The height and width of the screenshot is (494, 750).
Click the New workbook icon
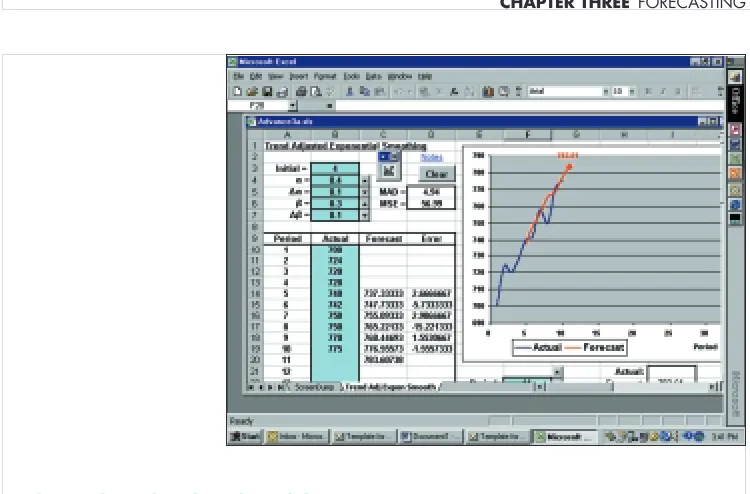click(237, 91)
